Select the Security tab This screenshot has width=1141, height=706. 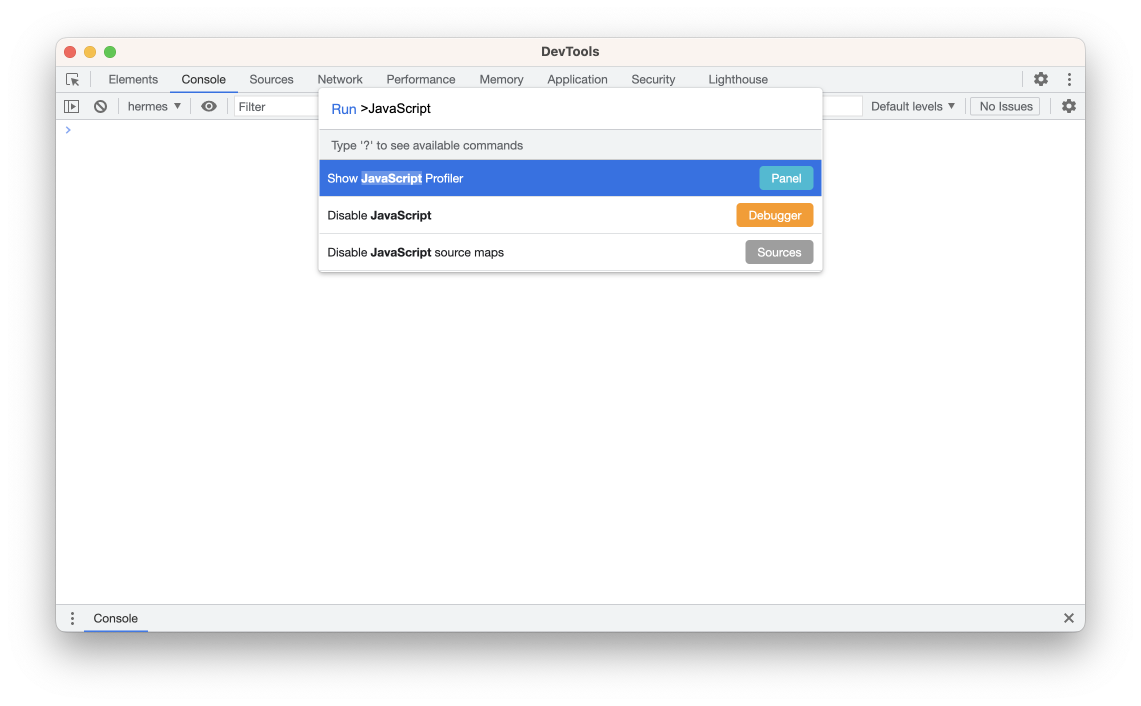(653, 79)
